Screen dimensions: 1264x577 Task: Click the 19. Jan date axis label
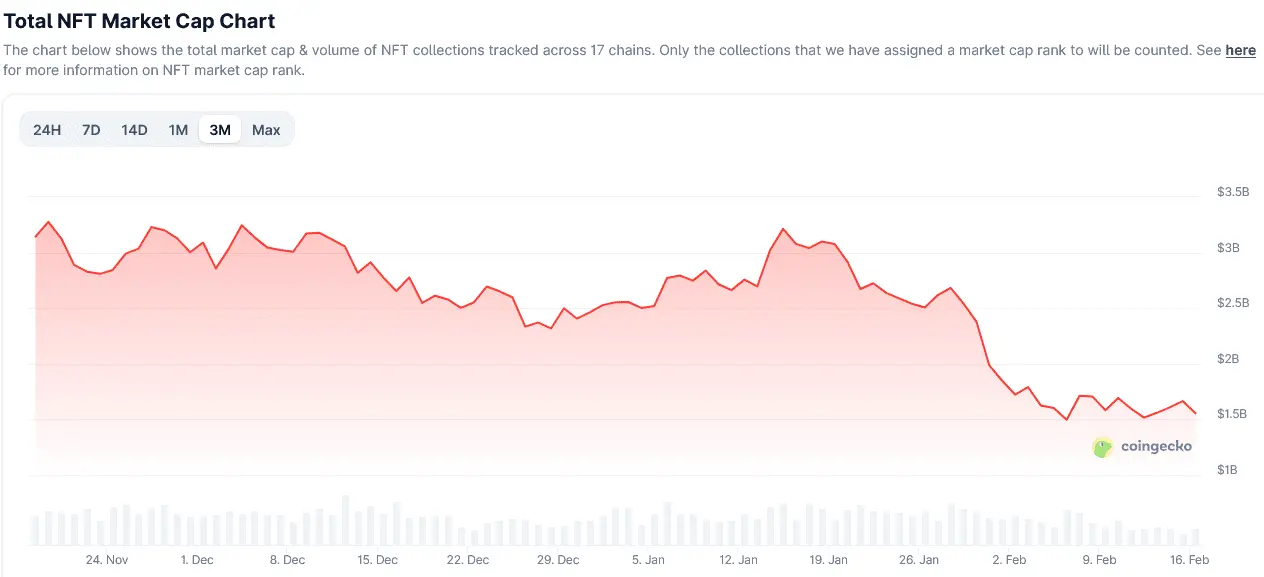pyautogui.click(x=829, y=560)
